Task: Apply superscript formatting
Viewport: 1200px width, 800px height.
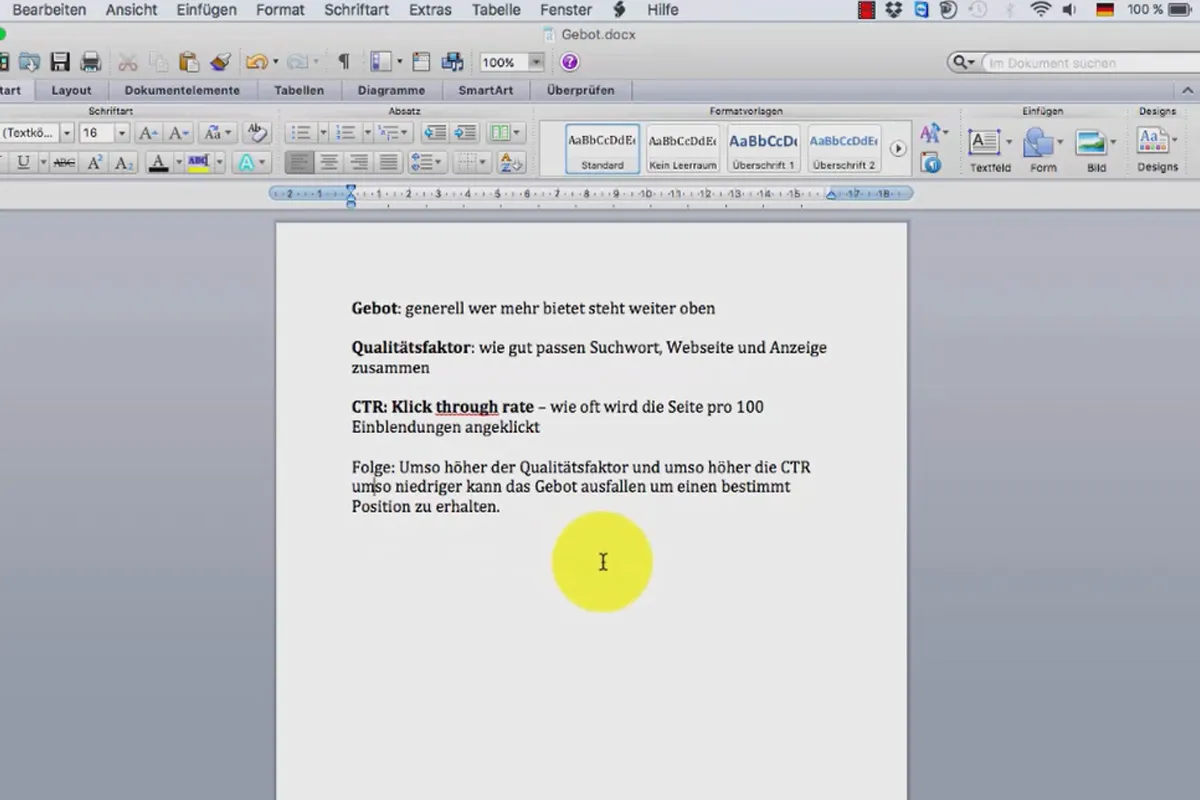Action: (x=95, y=162)
